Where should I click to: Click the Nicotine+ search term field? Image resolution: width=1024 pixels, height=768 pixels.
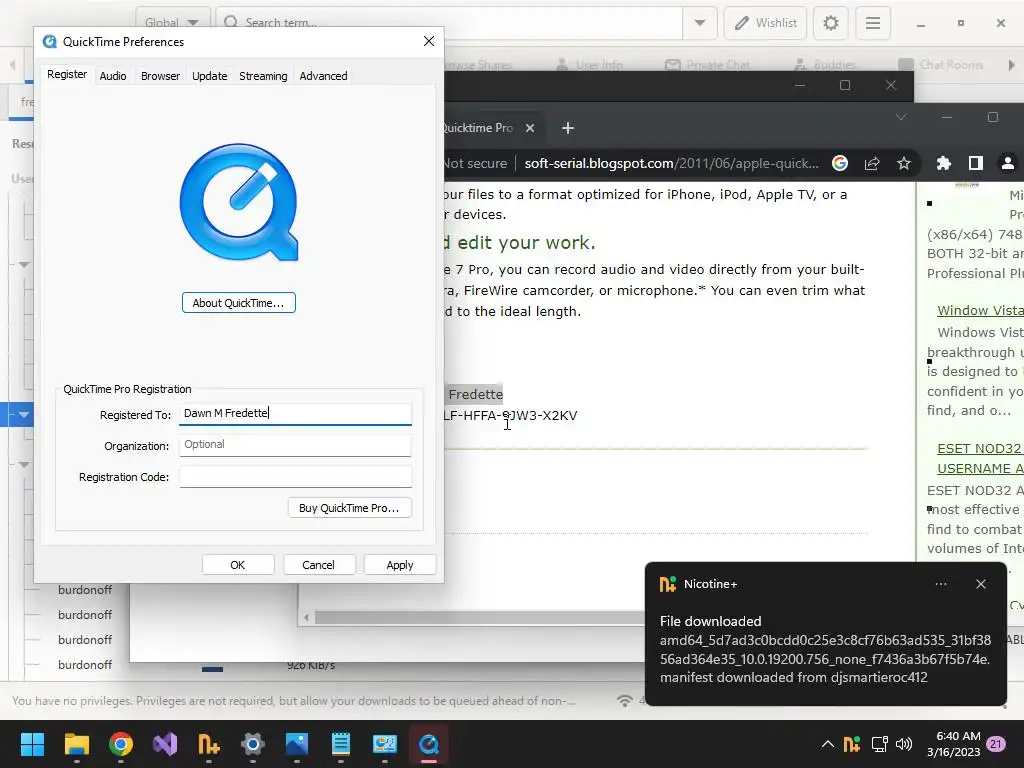click(451, 23)
